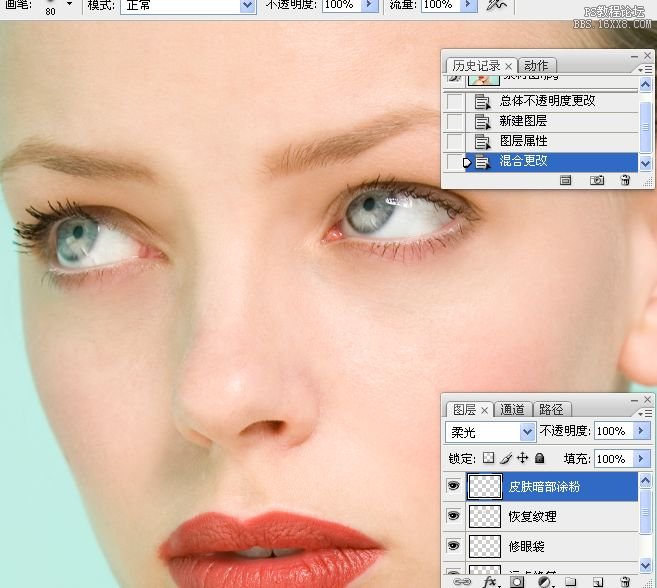Hide the 修眼袋 layer
Screen dimensions: 657x588
coord(453,545)
